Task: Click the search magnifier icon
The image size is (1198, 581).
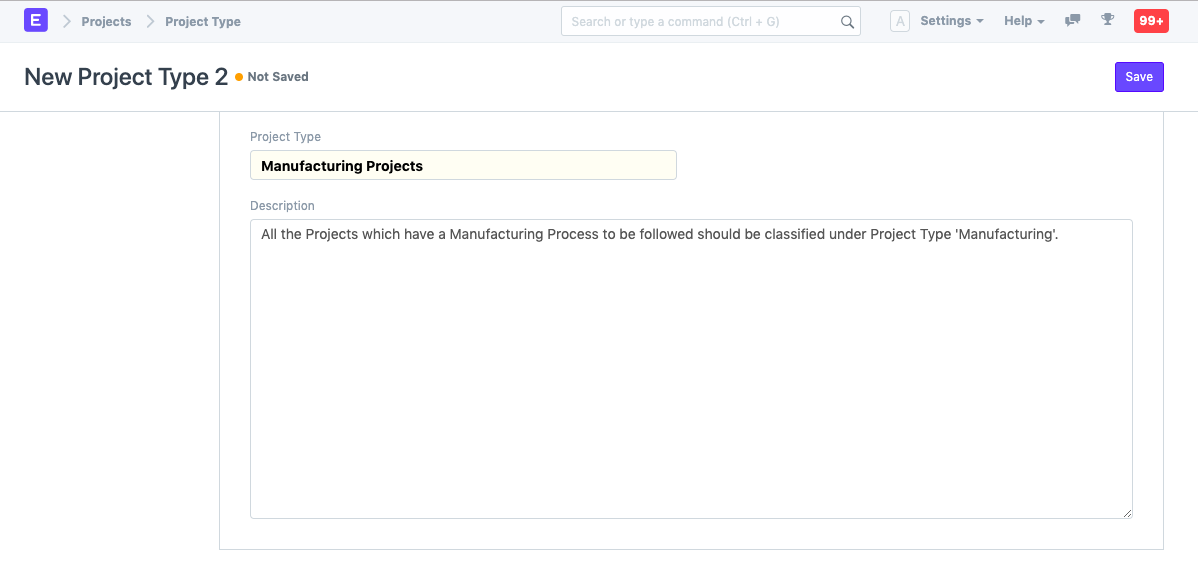Action: click(847, 22)
